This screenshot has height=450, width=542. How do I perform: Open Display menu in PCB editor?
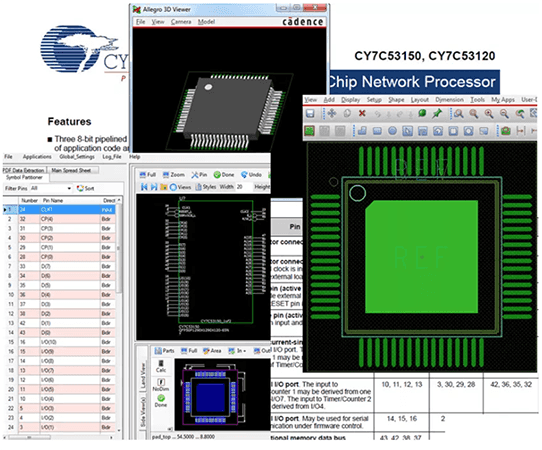tap(351, 100)
